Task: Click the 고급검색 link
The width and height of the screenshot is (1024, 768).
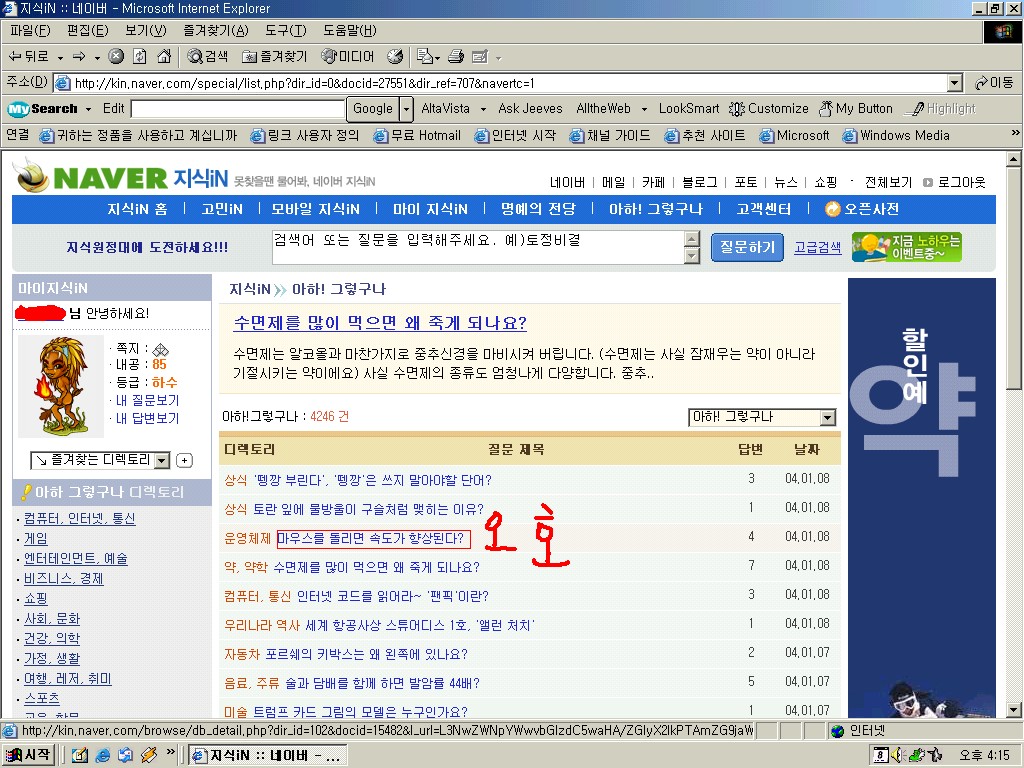Action: pos(818,248)
